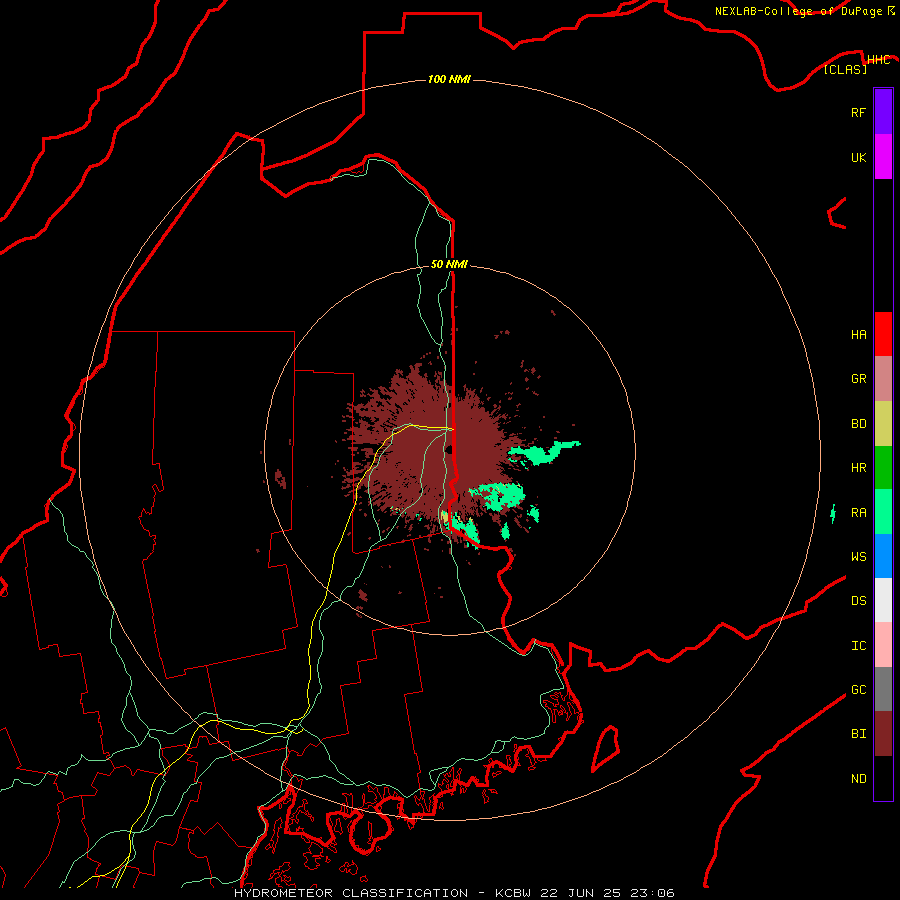This screenshot has height=900, width=900.
Task: Pick the RA light-green legend swatch
Action: pos(883,512)
